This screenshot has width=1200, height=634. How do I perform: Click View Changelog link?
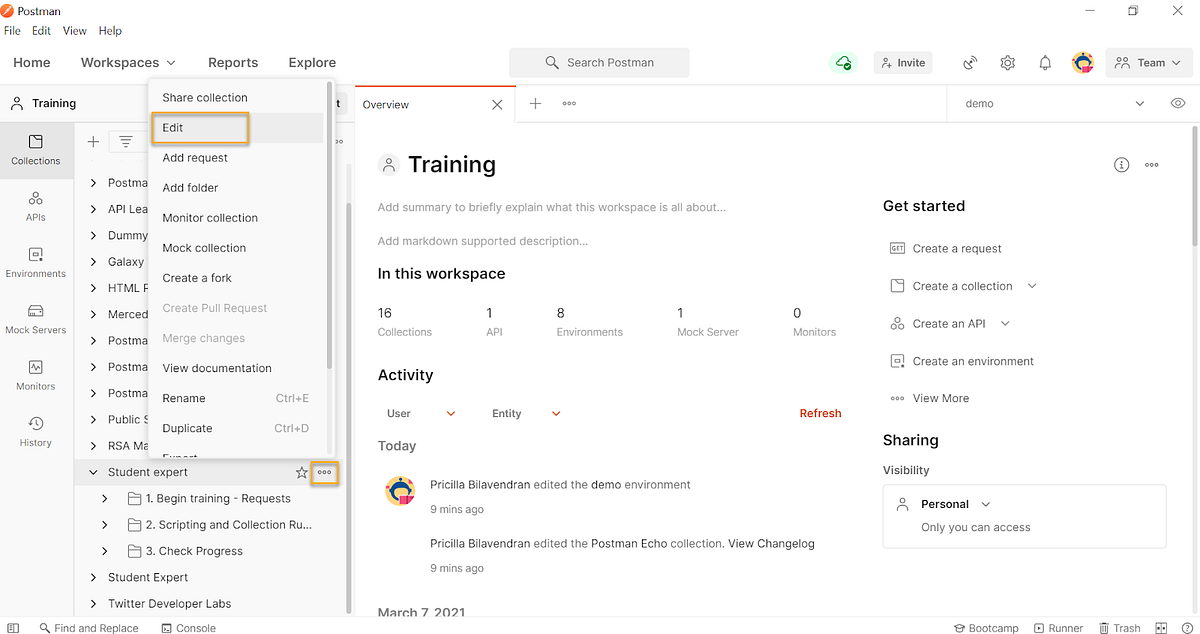coord(771,544)
